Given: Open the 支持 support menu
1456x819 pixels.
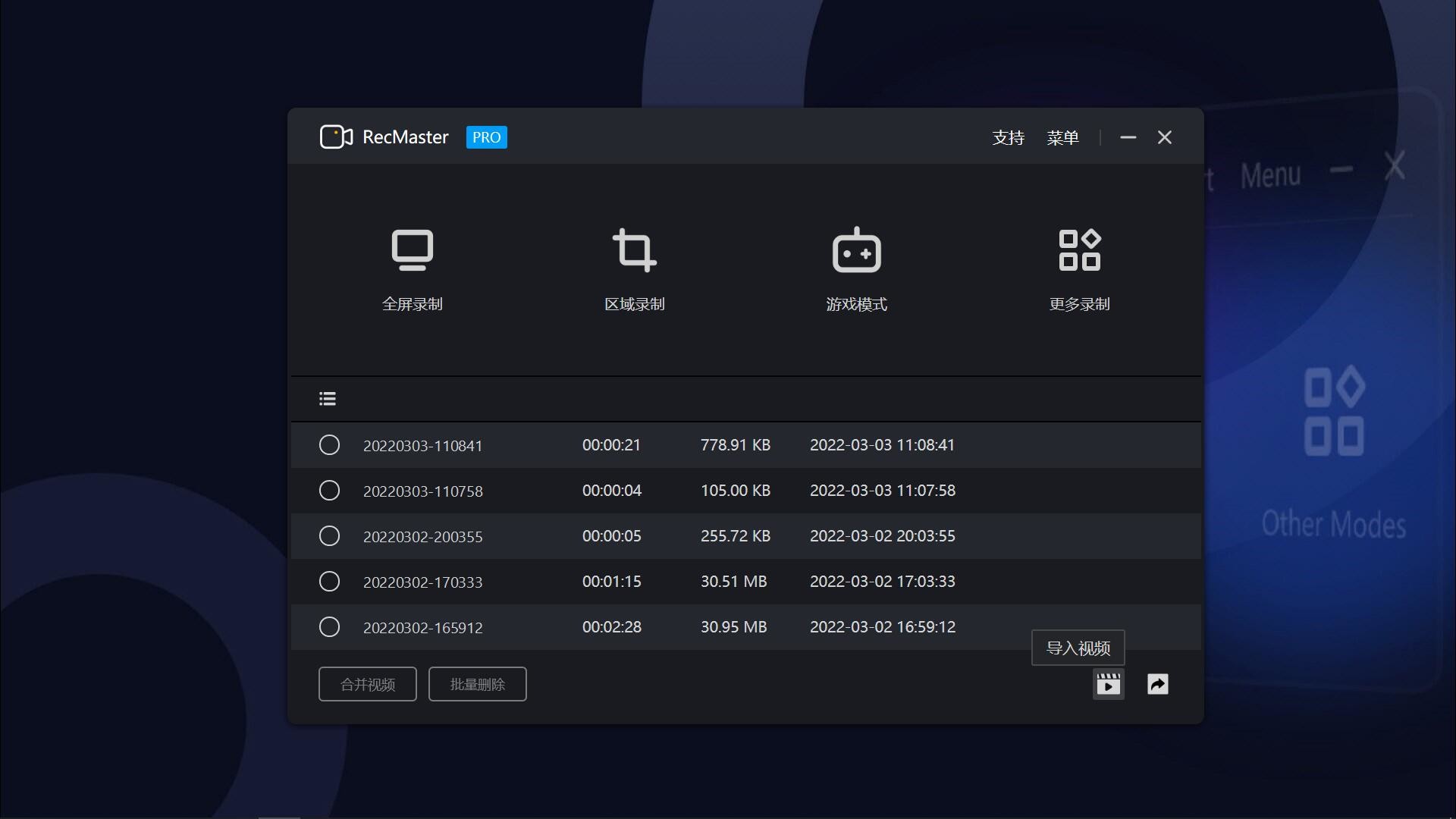Looking at the screenshot, I should point(1008,138).
